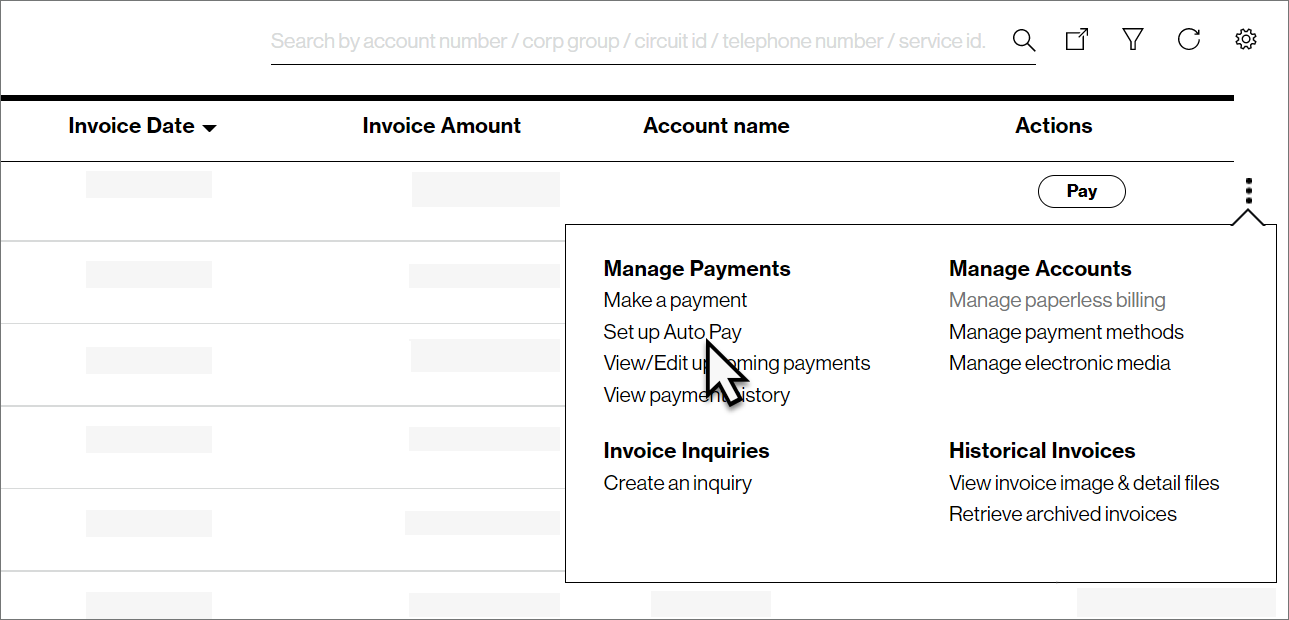This screenshot has width=1289, height=620.
Task: Click the Account name column header
Action: (716, 126)
